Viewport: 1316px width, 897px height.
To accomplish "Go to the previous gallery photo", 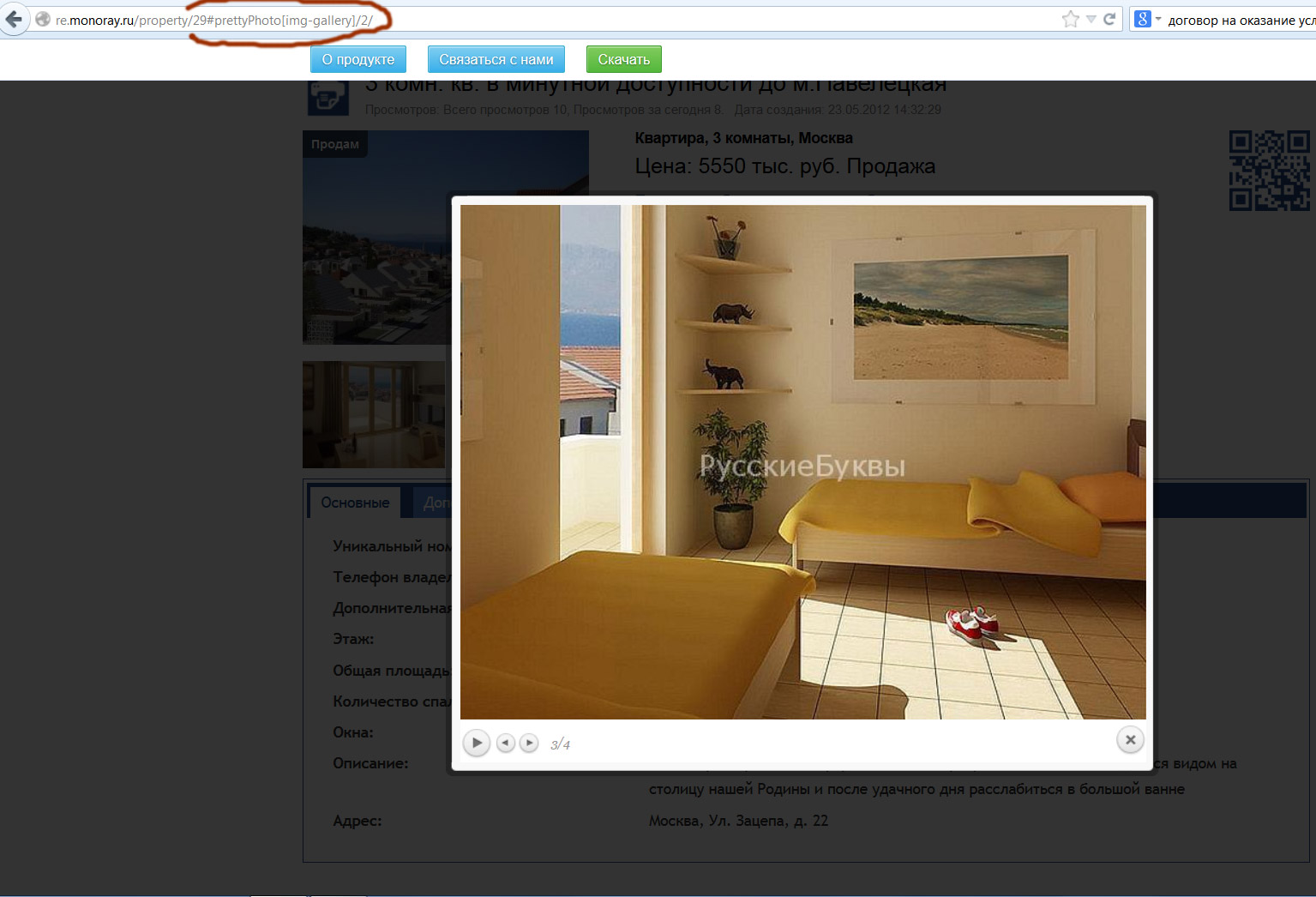I will 506,743.
